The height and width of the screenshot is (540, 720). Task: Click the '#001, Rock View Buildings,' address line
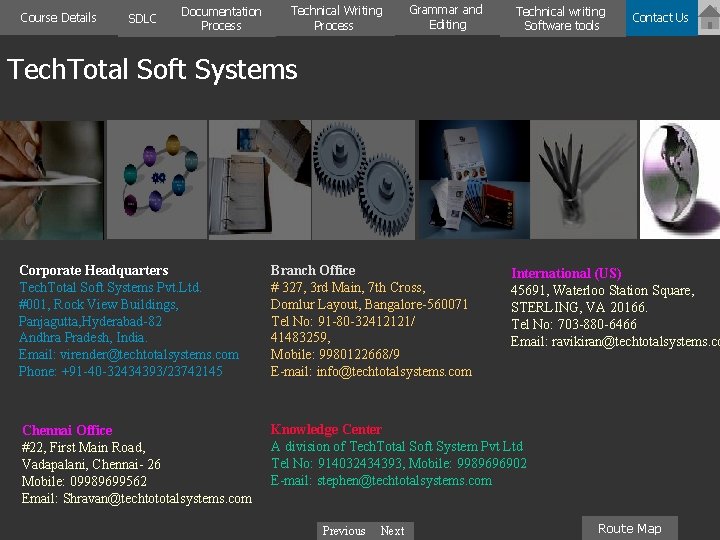[x=98, y=304]
